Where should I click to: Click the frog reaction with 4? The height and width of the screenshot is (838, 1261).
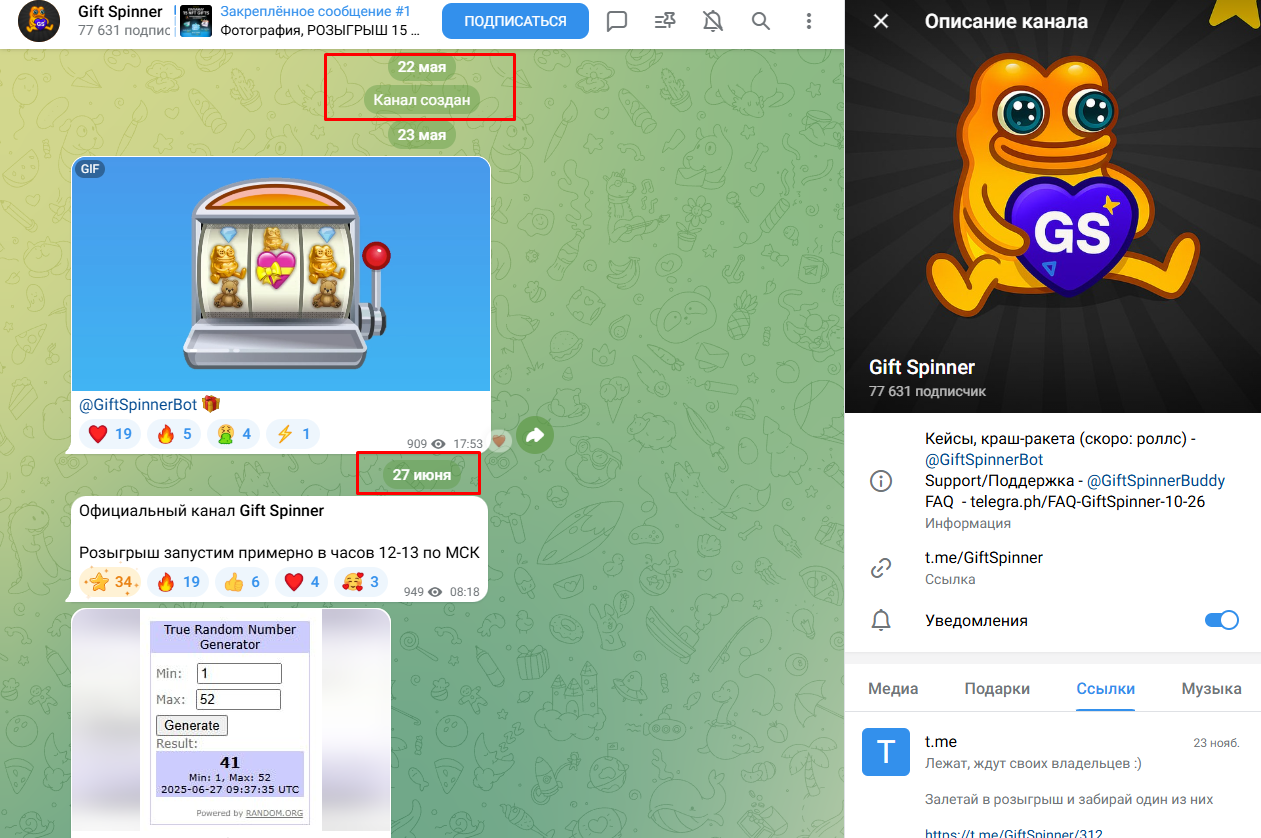pos(234,434)
